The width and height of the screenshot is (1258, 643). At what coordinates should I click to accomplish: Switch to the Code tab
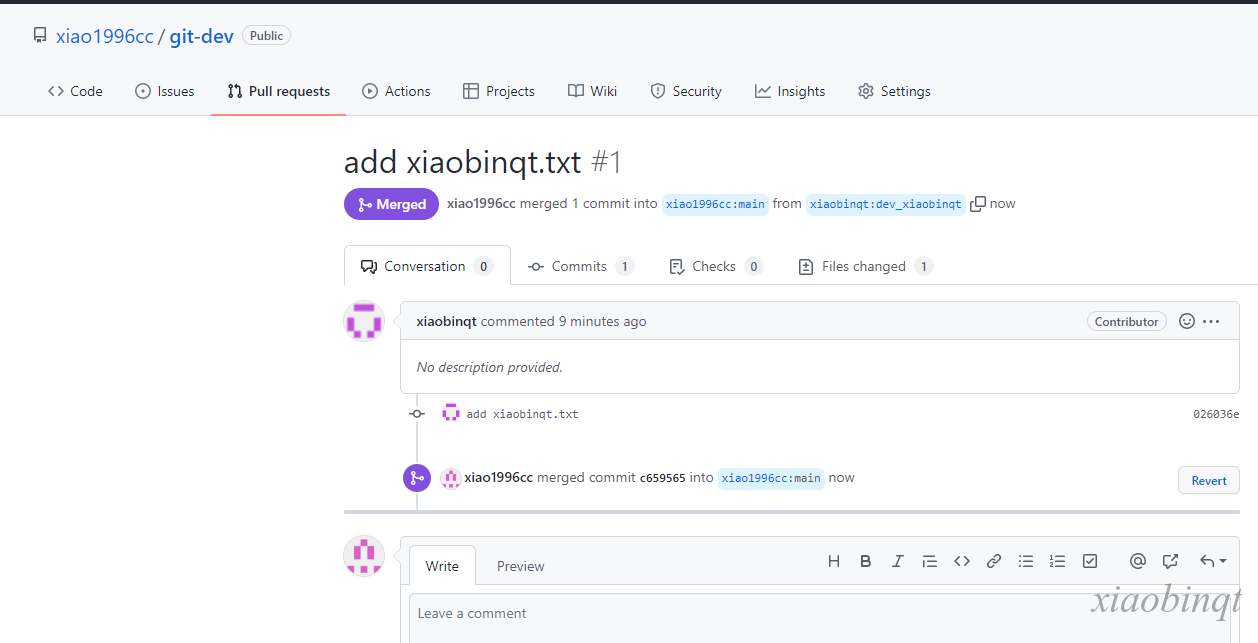(75, 91)
